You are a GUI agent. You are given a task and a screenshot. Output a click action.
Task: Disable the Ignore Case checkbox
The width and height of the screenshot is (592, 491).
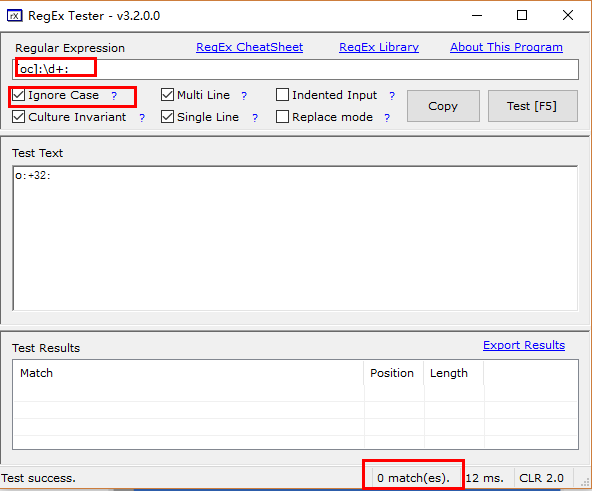pos(18,95)
